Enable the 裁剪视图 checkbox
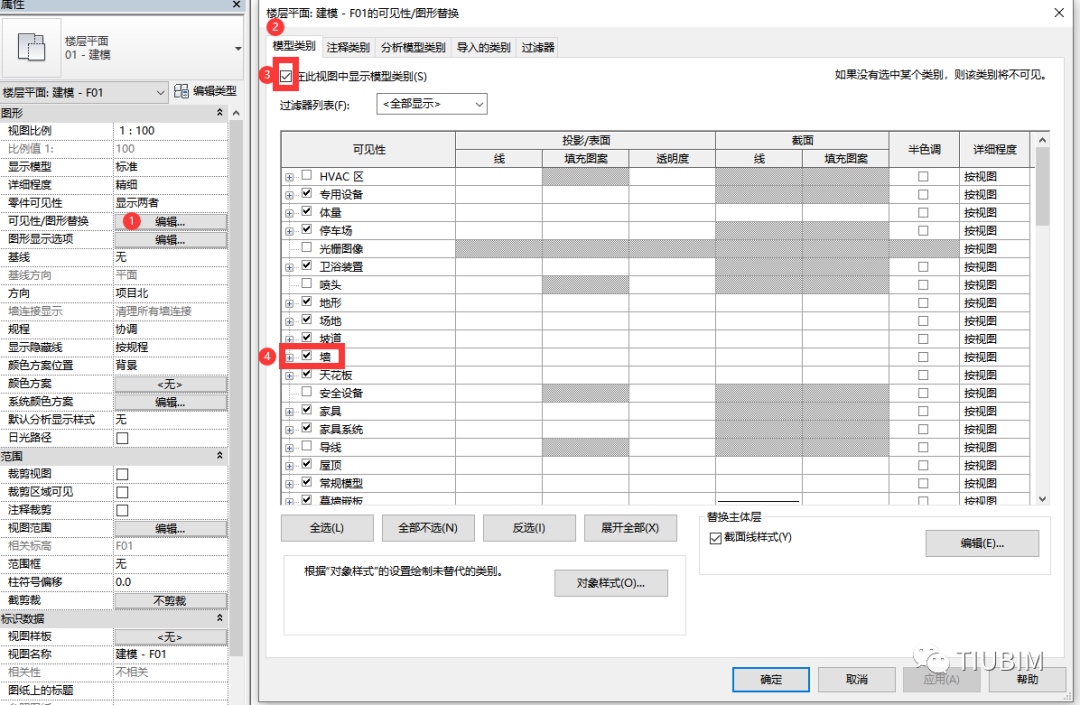Viewport: 1080px width, 705px height. tap(122, 474)
